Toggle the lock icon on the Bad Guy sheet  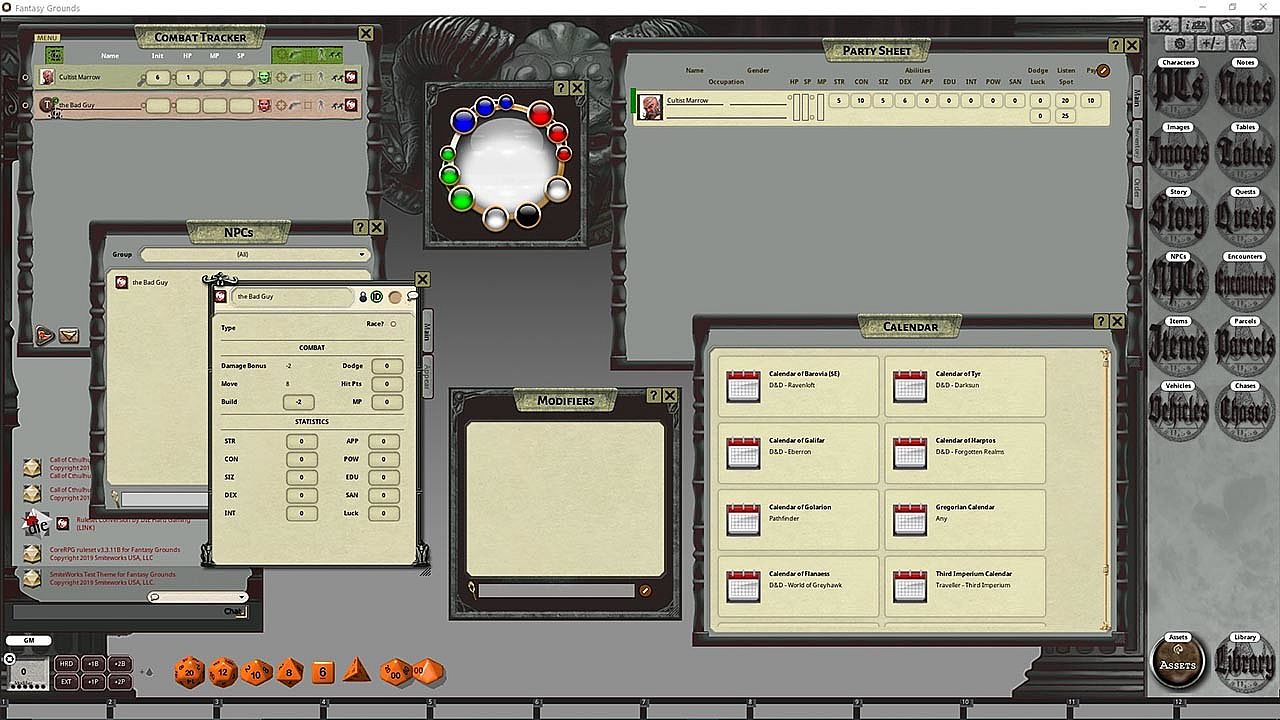[363, 297]
